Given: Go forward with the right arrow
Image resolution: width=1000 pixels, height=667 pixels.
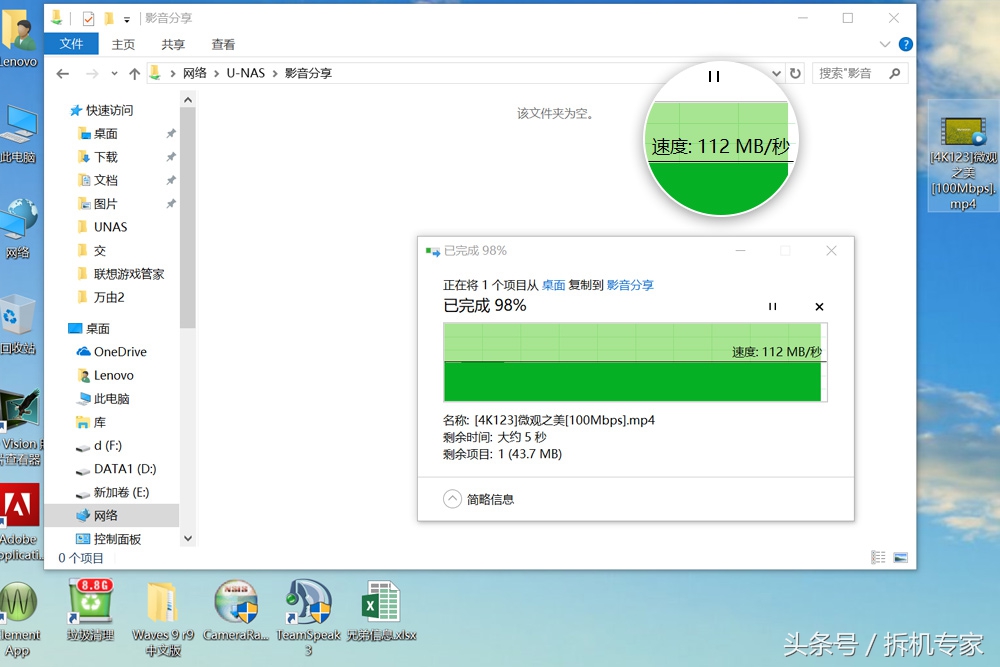Looking at the screenshot, I should [x=92, y=73].
